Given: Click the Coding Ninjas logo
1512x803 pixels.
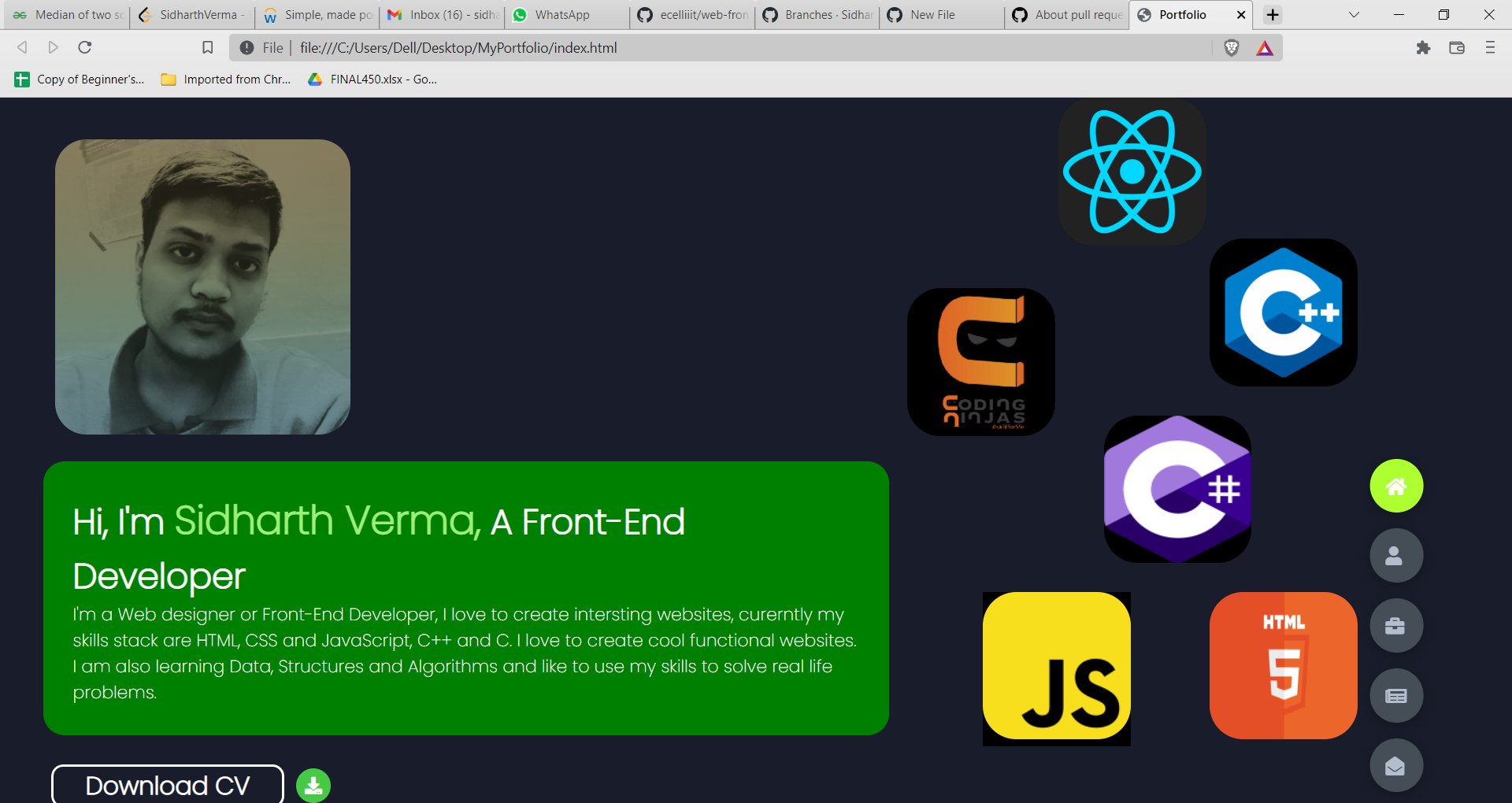Looking at the screenshot, I should coord(981,361).
